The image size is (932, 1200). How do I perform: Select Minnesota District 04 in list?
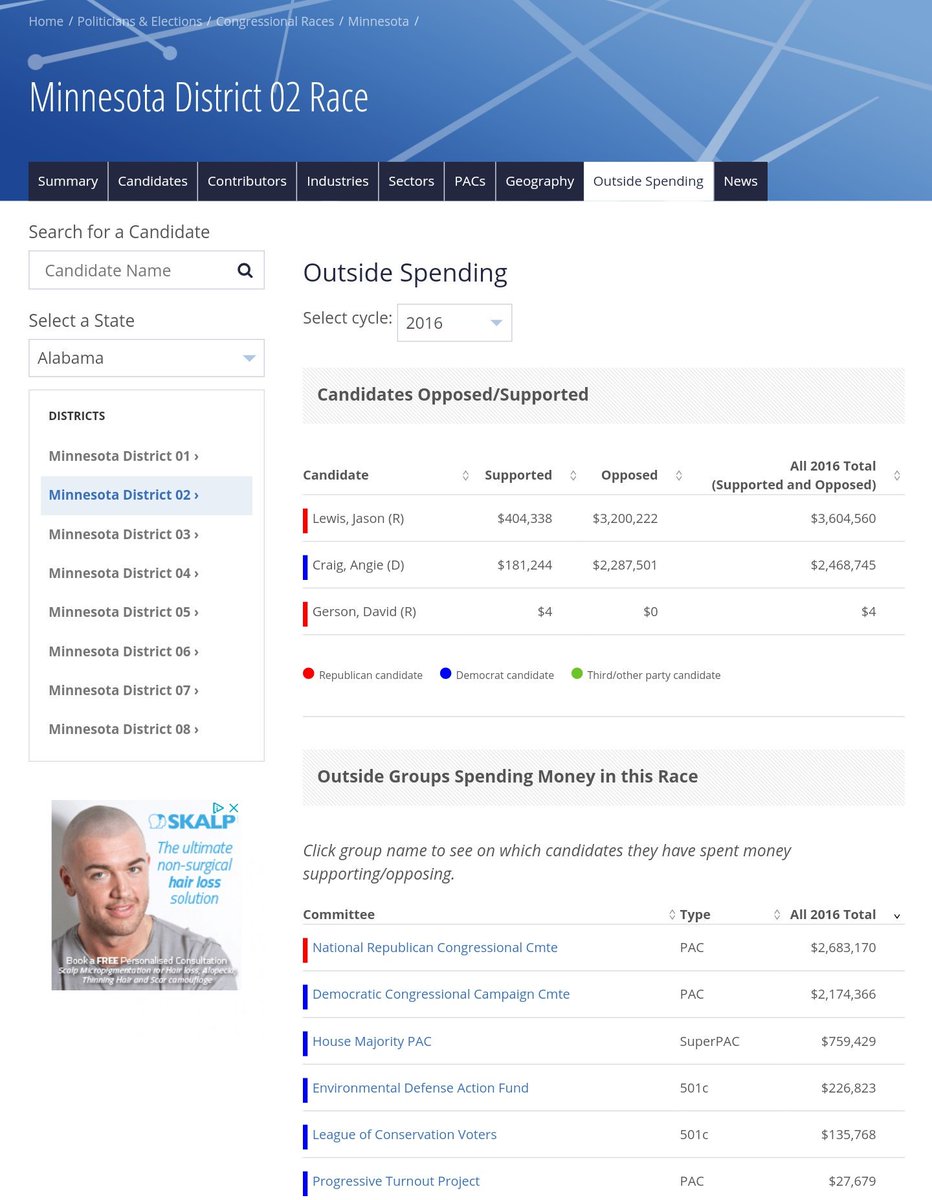click(x=124, y=573)
